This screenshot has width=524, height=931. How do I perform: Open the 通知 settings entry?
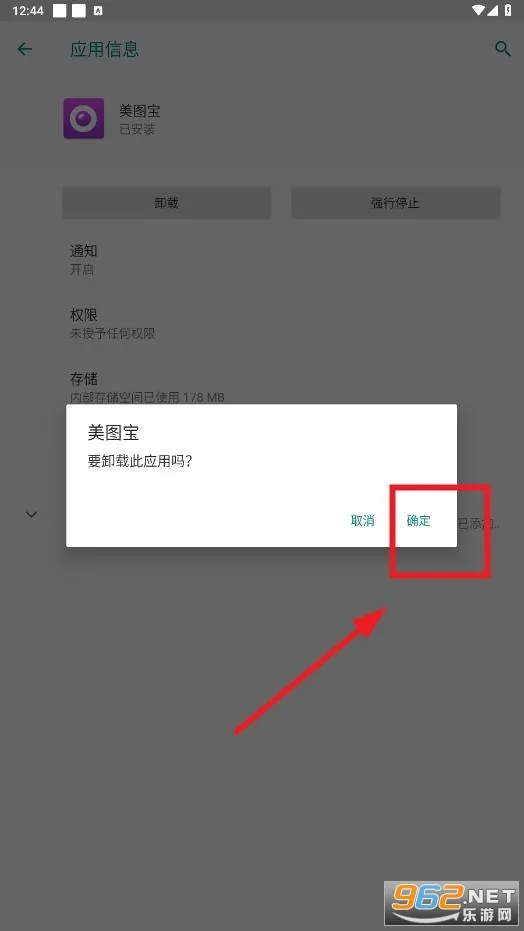click(x=262, y=259)
